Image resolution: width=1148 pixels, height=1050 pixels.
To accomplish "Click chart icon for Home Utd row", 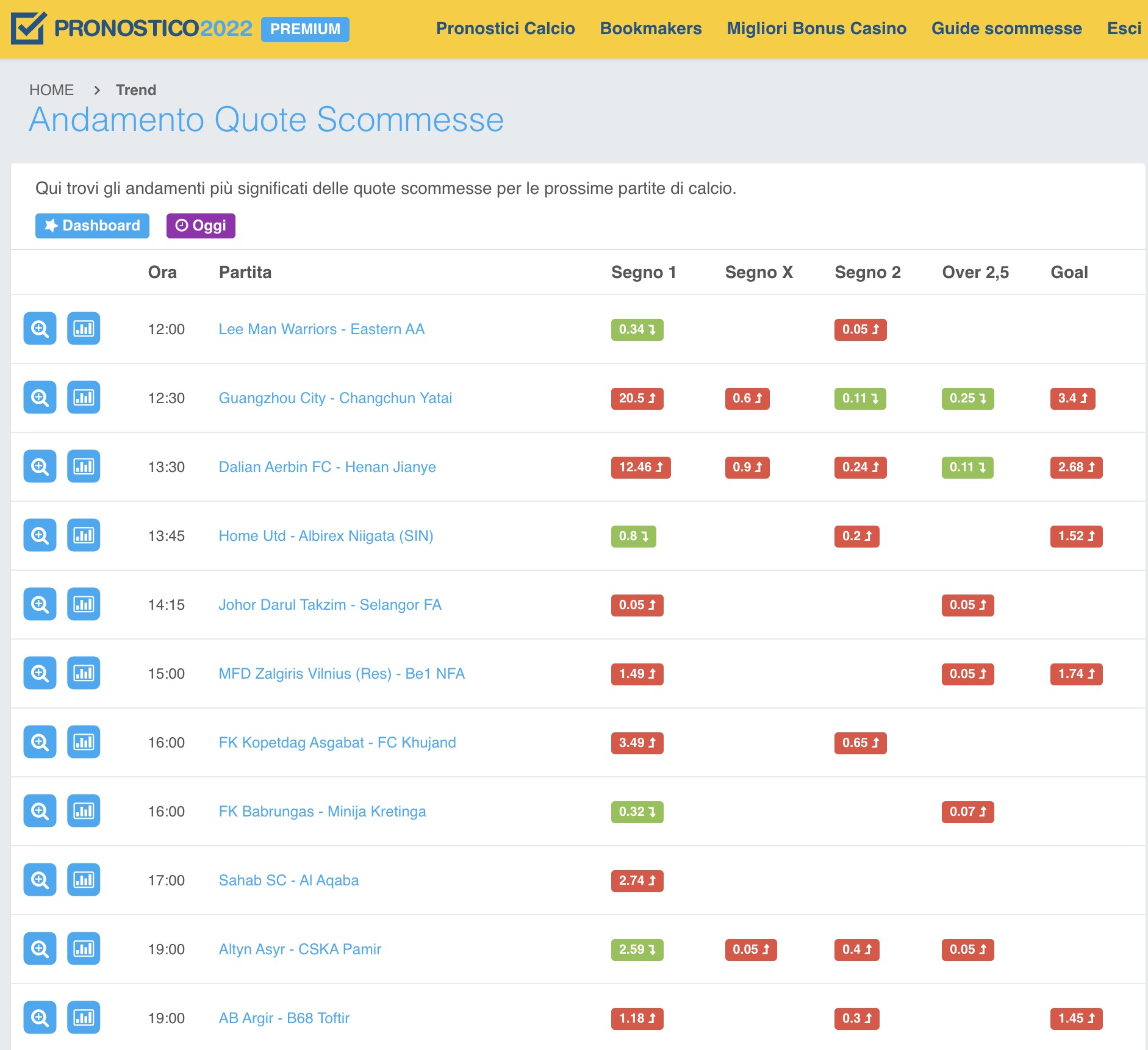I will [x=84, y=535].
